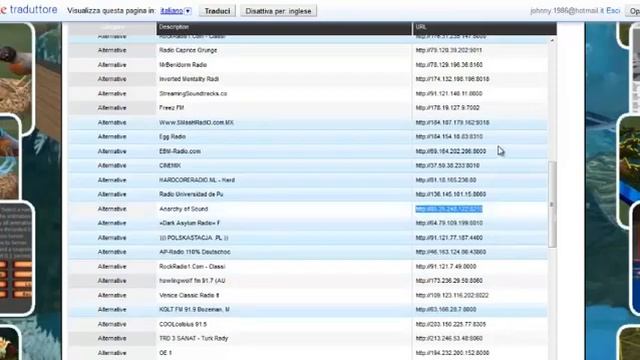Select the Radio Universidad de Pu description

click(x=191, y=194)
